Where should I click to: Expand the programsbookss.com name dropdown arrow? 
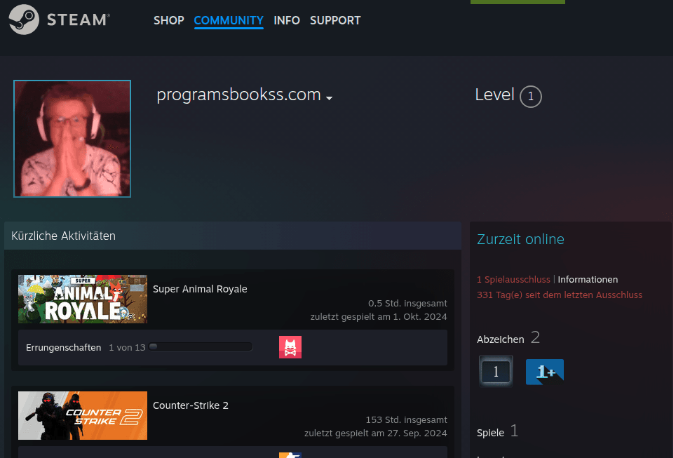coord(329,98)
